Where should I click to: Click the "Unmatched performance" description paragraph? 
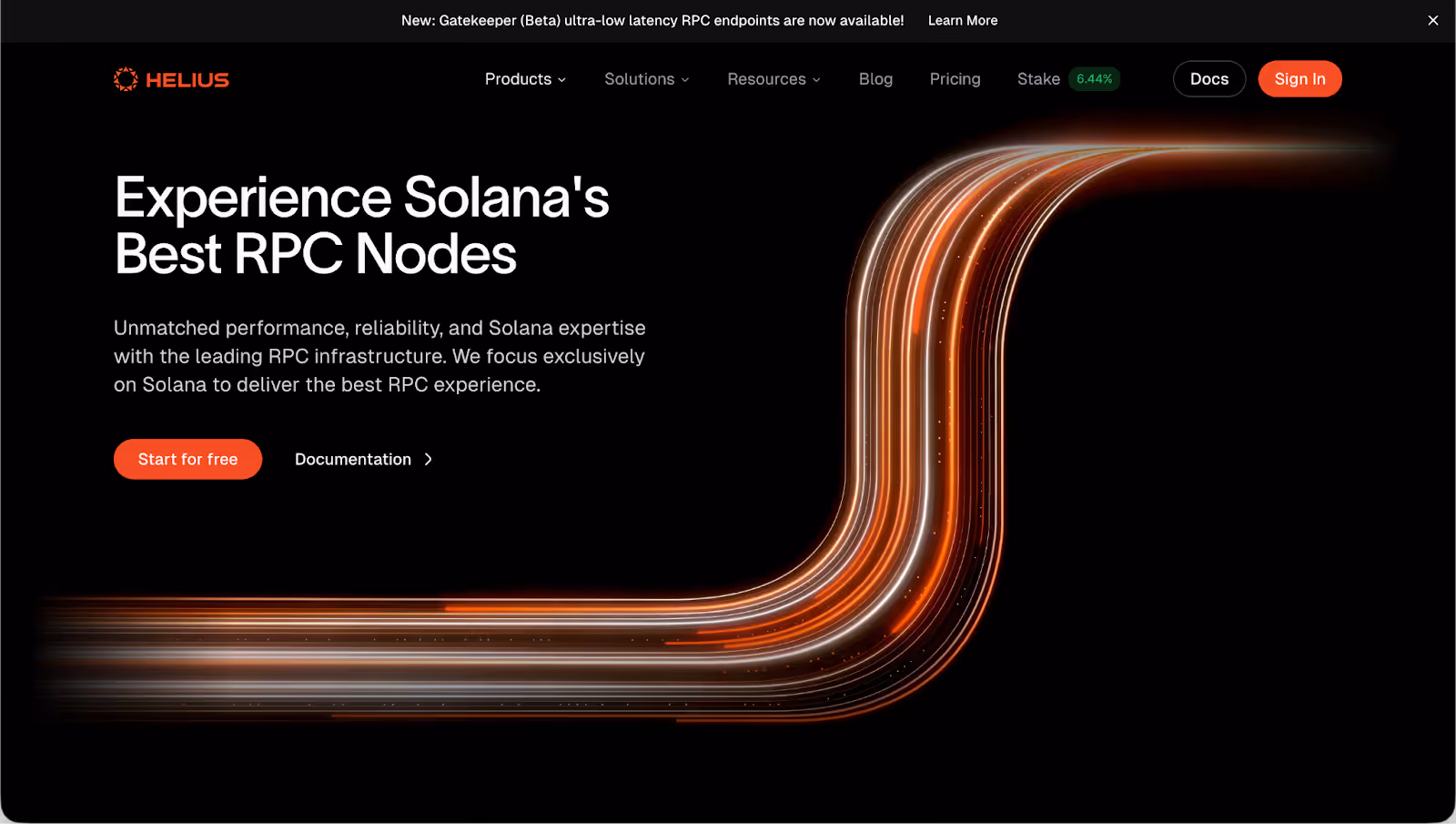[379, 356]
